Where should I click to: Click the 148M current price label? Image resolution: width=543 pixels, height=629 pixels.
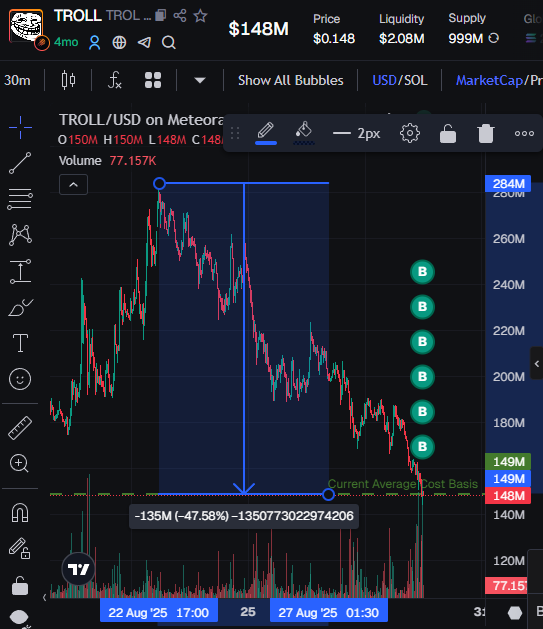(x=508, y=496)
